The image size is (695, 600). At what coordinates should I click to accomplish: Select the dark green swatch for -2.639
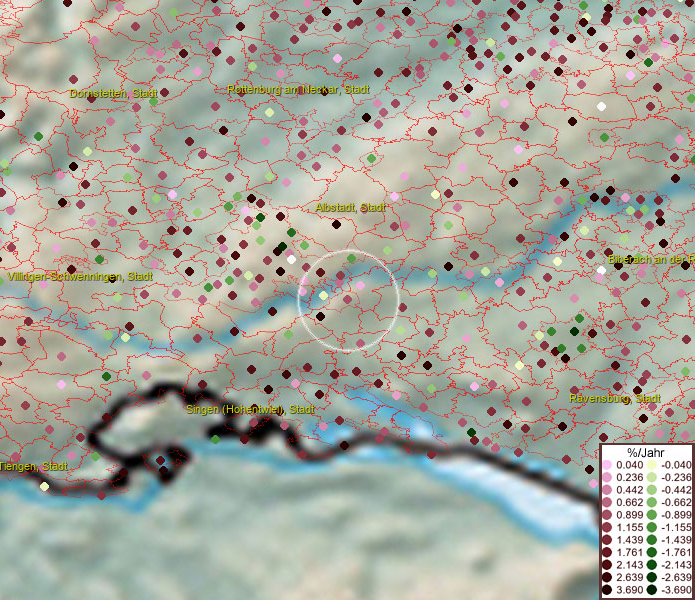pyautogui.click(x=652, y=577)
